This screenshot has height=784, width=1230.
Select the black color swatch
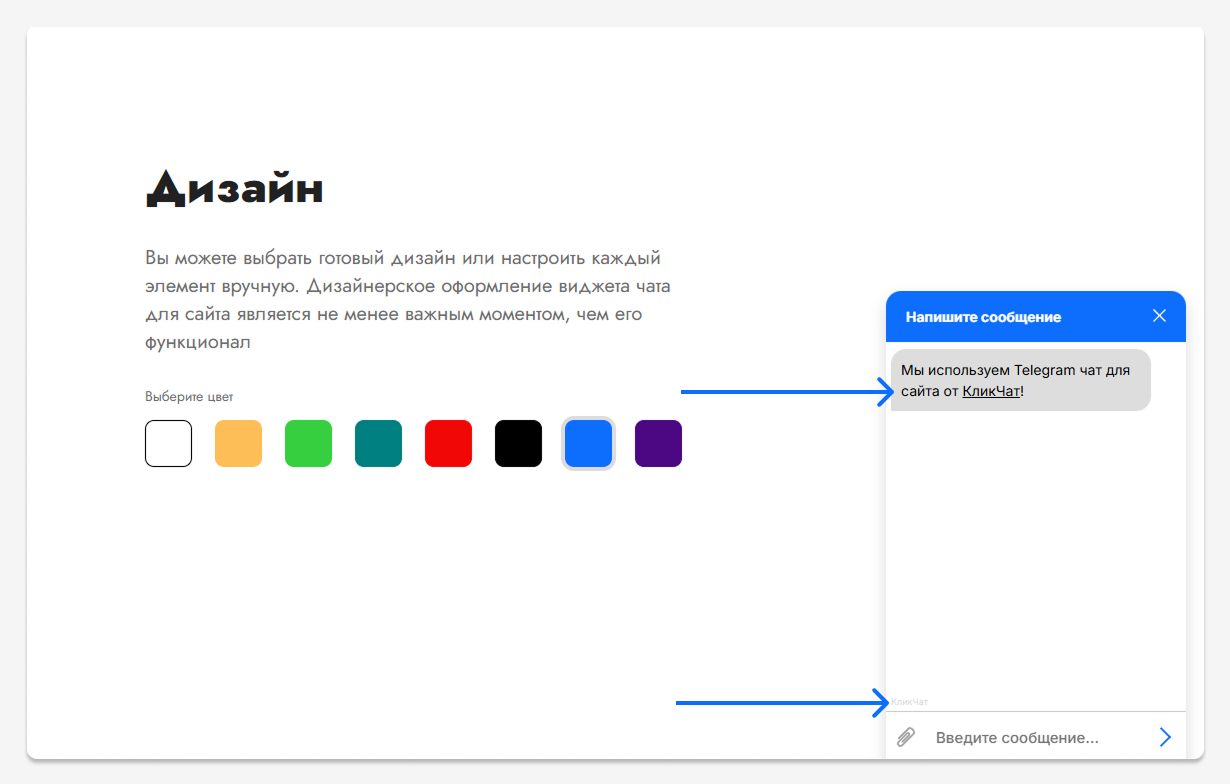[518, 443]
